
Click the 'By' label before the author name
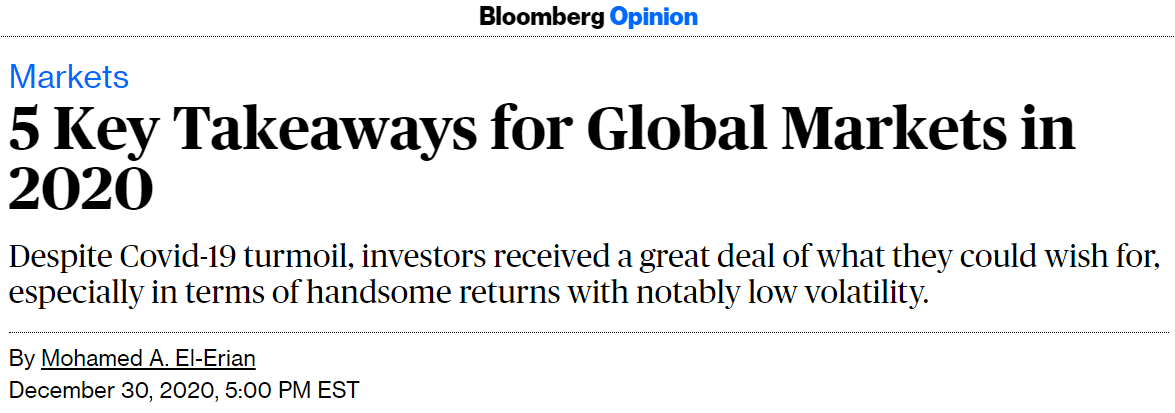click(x=22, y=359)
